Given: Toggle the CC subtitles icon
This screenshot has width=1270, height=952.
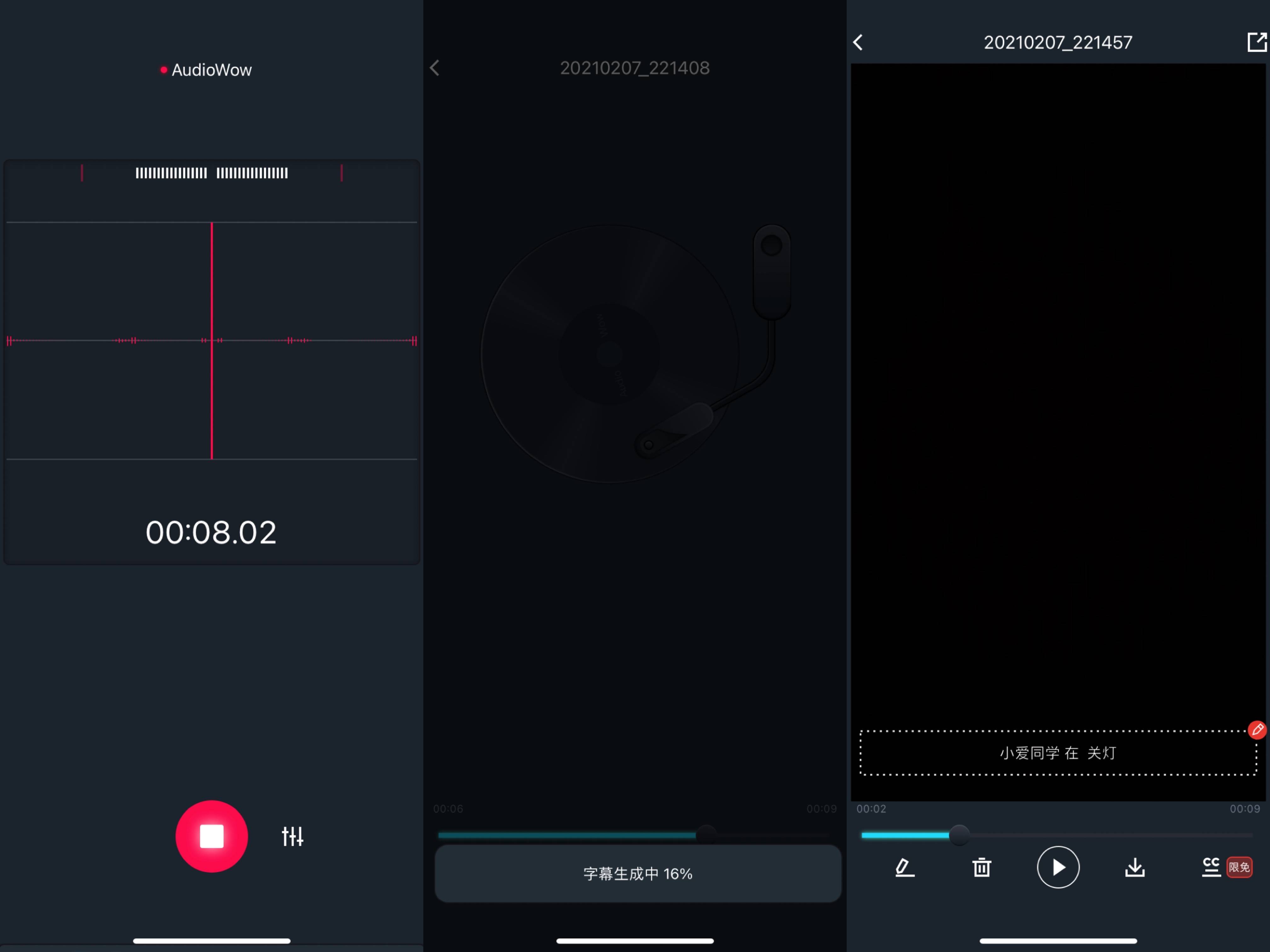Looking at the screenshot, I should 1211,867.
